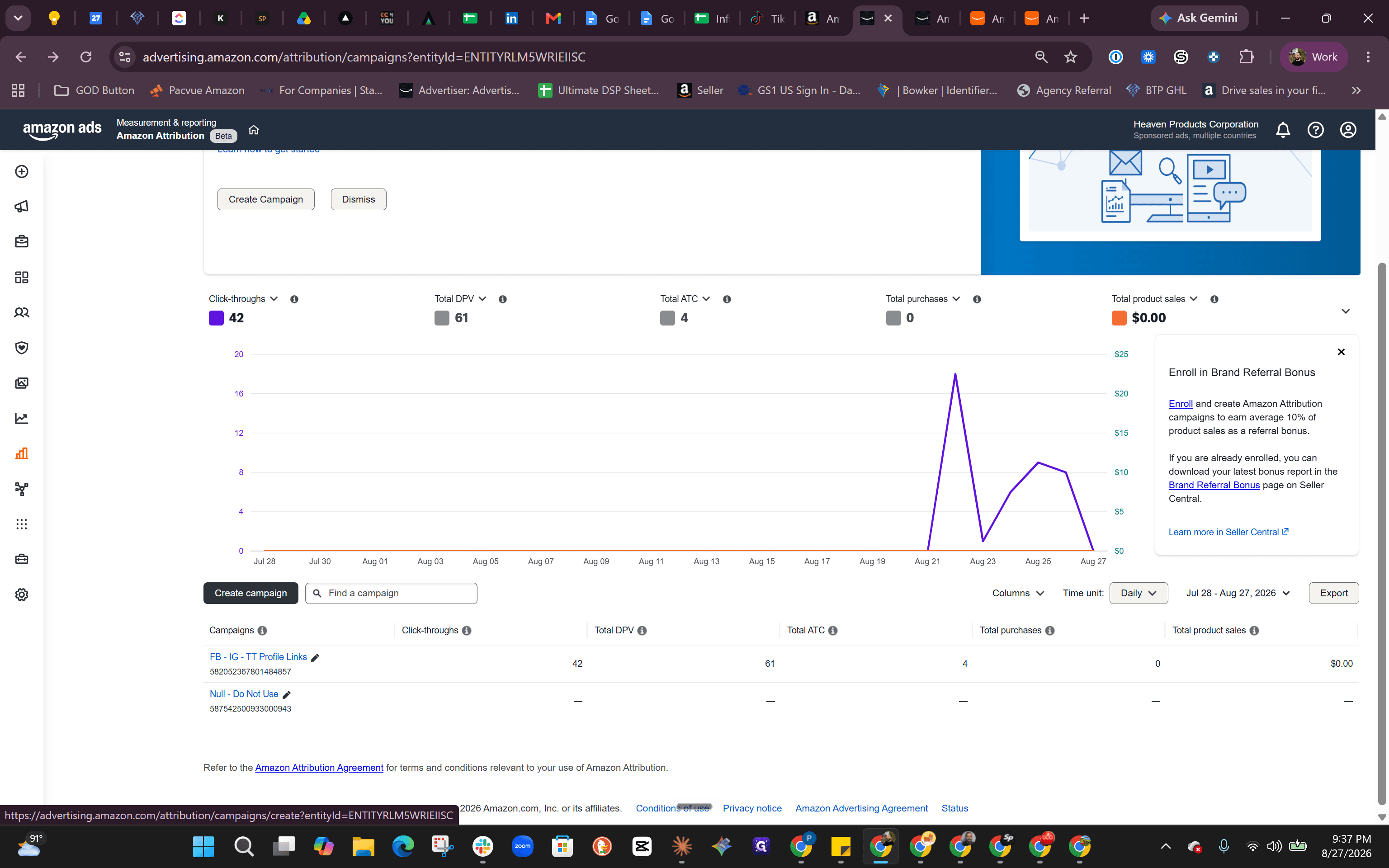Open the nine-dot apps sidebar icon

pos(22,524)
